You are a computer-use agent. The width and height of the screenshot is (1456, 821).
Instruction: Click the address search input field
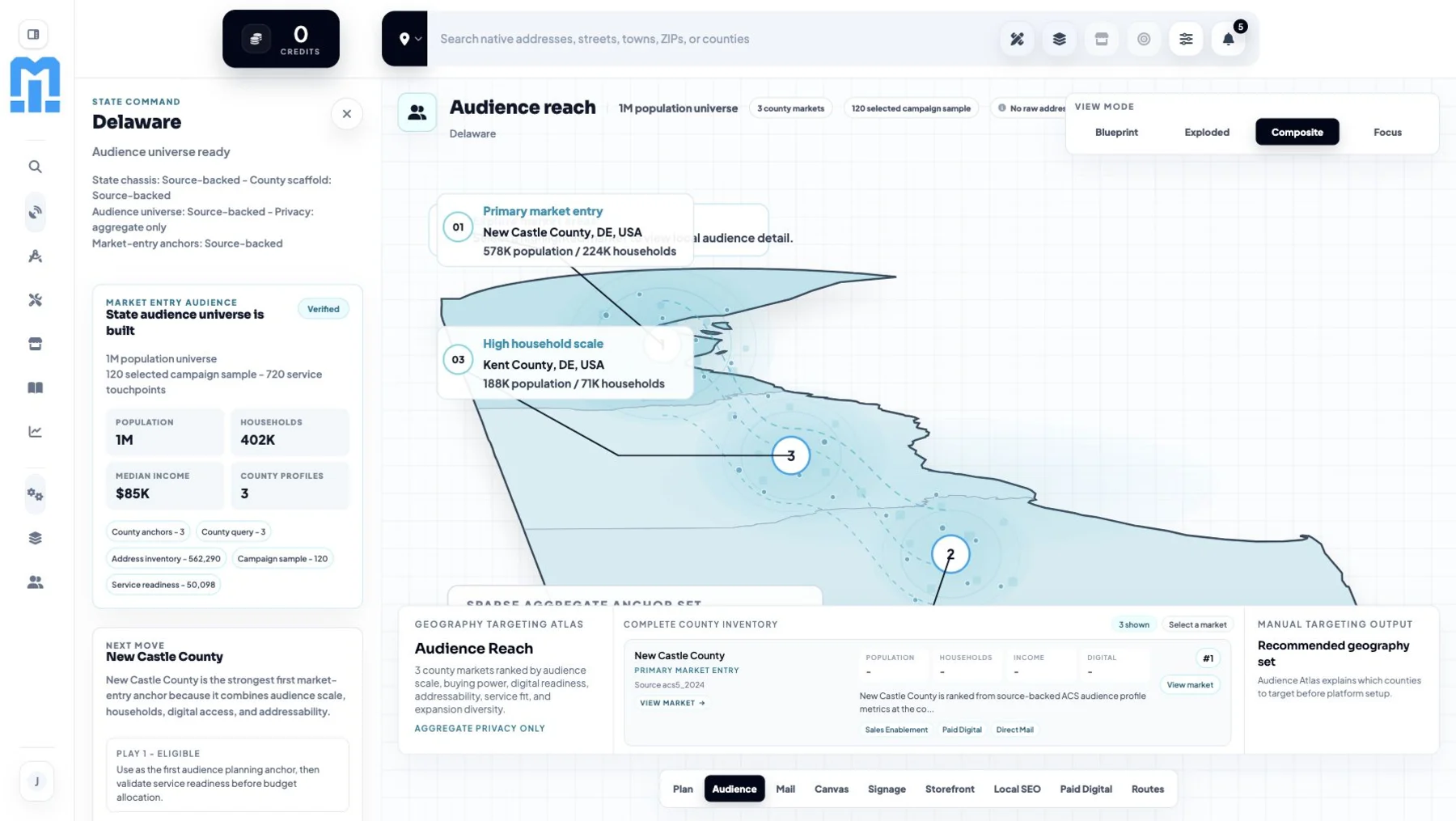click(x=712, y=39)
